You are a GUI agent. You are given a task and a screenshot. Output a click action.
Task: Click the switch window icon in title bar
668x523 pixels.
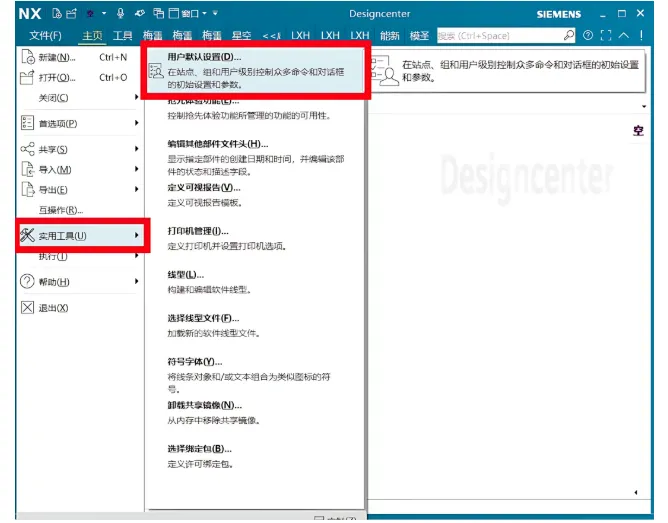pos(158,14)
